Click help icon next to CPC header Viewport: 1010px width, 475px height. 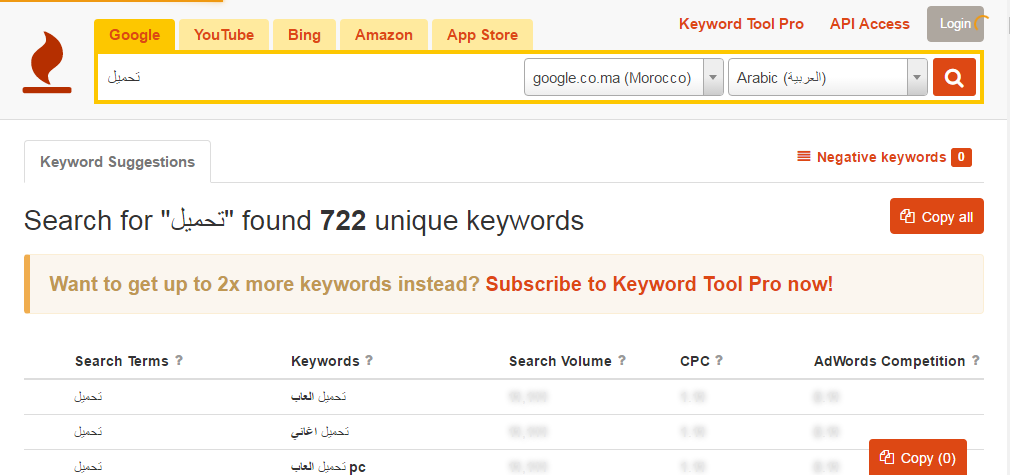[719, 361]
